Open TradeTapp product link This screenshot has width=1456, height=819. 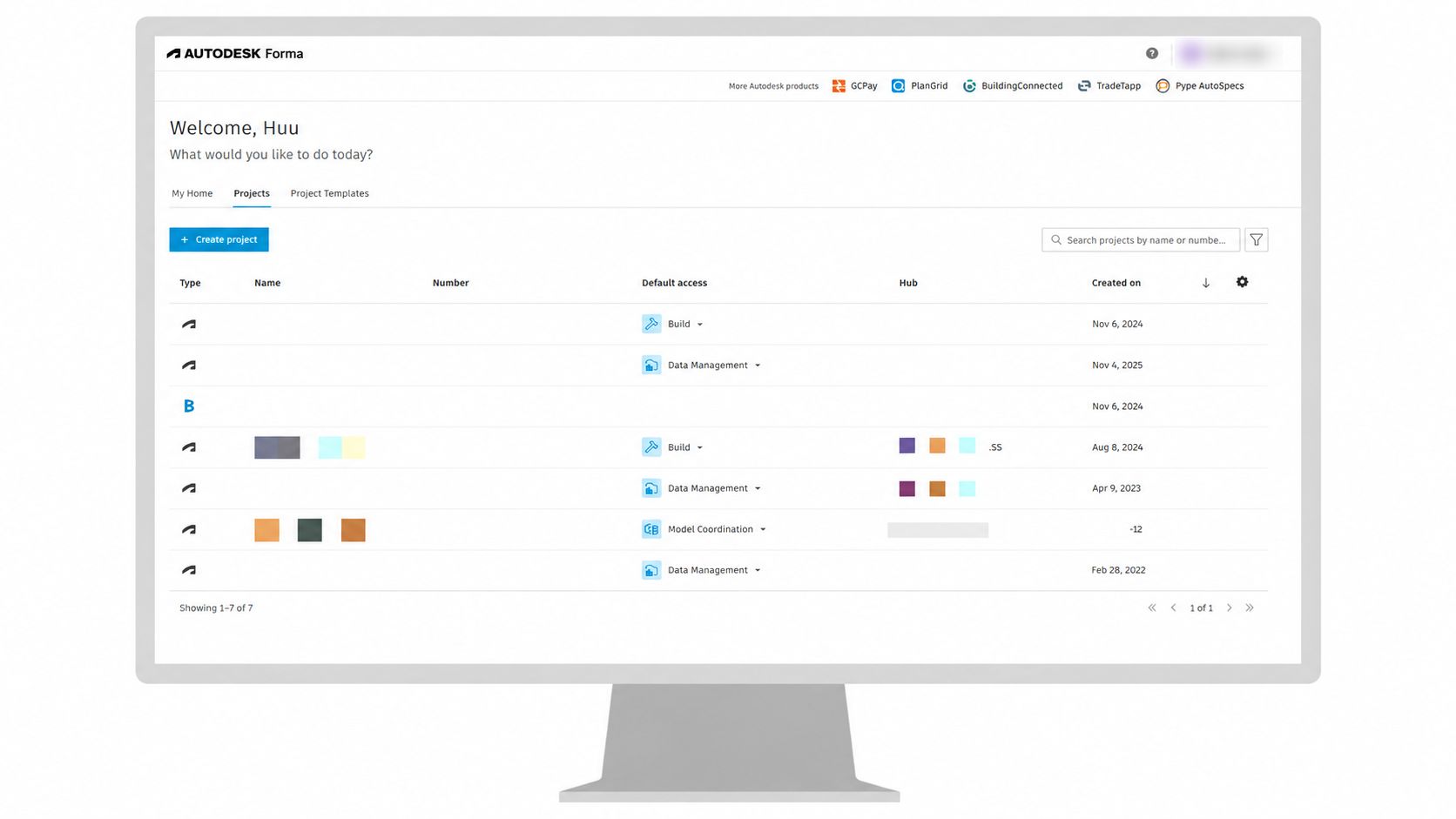(x=1109, y=86)
